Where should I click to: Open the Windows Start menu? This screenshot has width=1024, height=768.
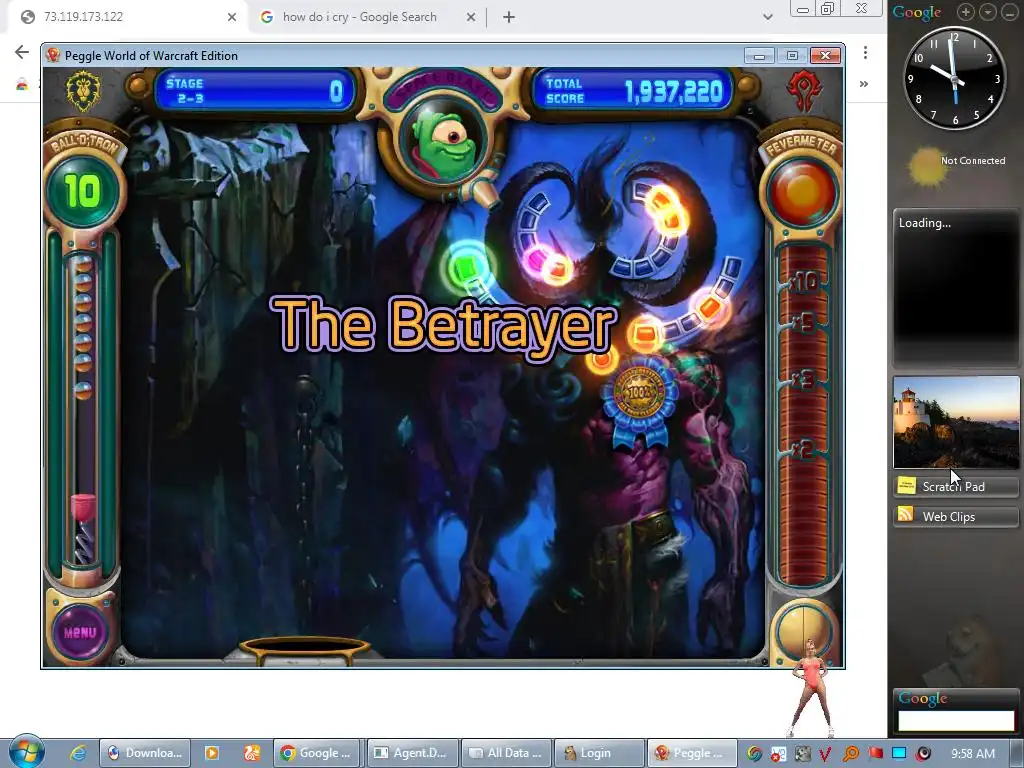pyautogui.click(x=26, y=752)
